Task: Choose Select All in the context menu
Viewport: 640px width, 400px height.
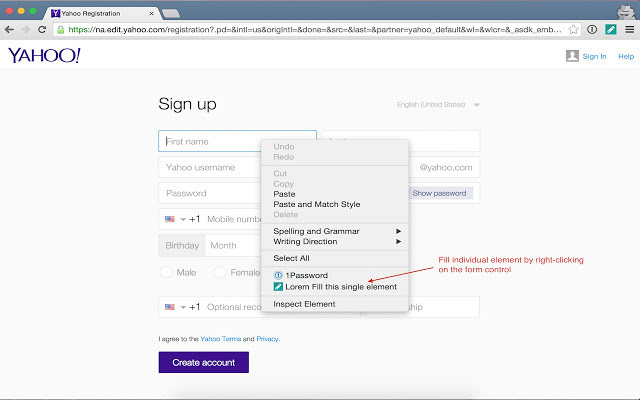Action: tap(335, 258)
